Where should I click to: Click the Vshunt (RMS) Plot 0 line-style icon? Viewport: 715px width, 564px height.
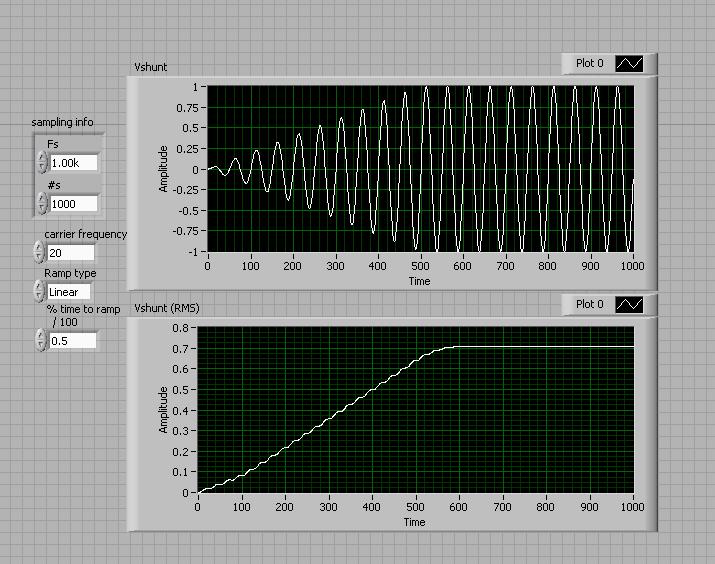click(629, 305)
